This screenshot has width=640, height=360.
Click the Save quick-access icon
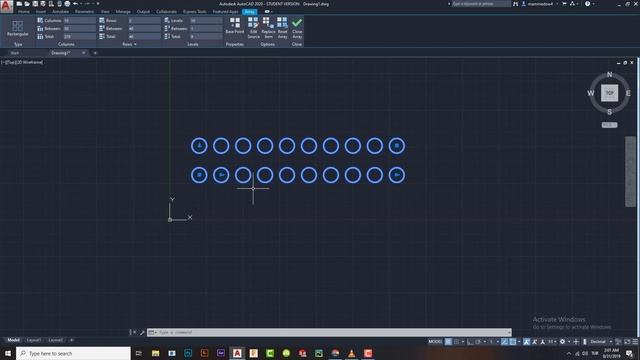[35, 4]
